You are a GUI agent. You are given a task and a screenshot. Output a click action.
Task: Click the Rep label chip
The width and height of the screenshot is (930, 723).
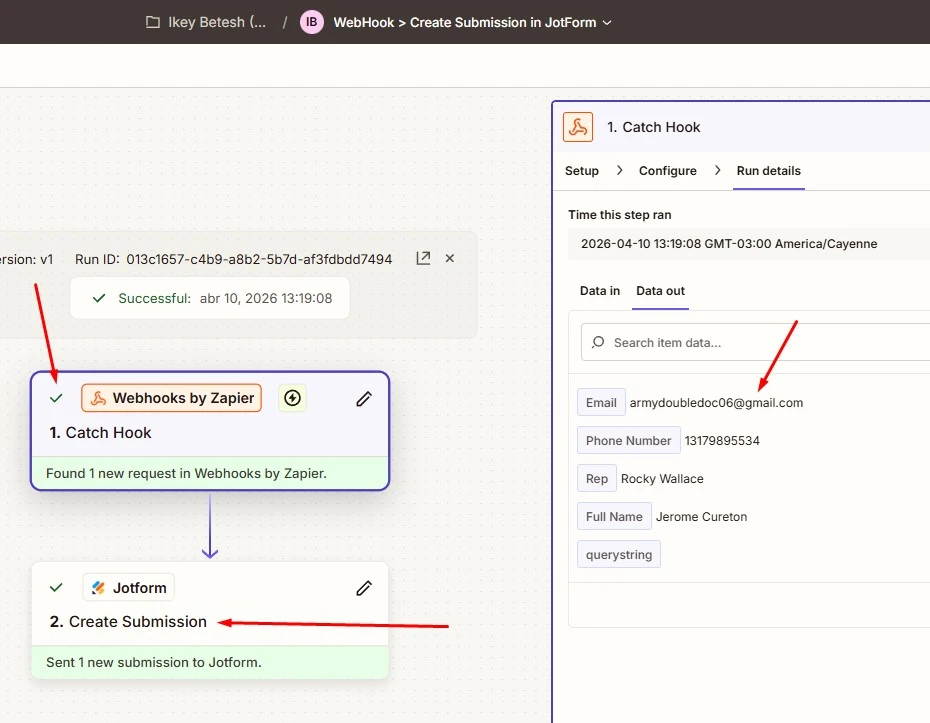point(597,479)
